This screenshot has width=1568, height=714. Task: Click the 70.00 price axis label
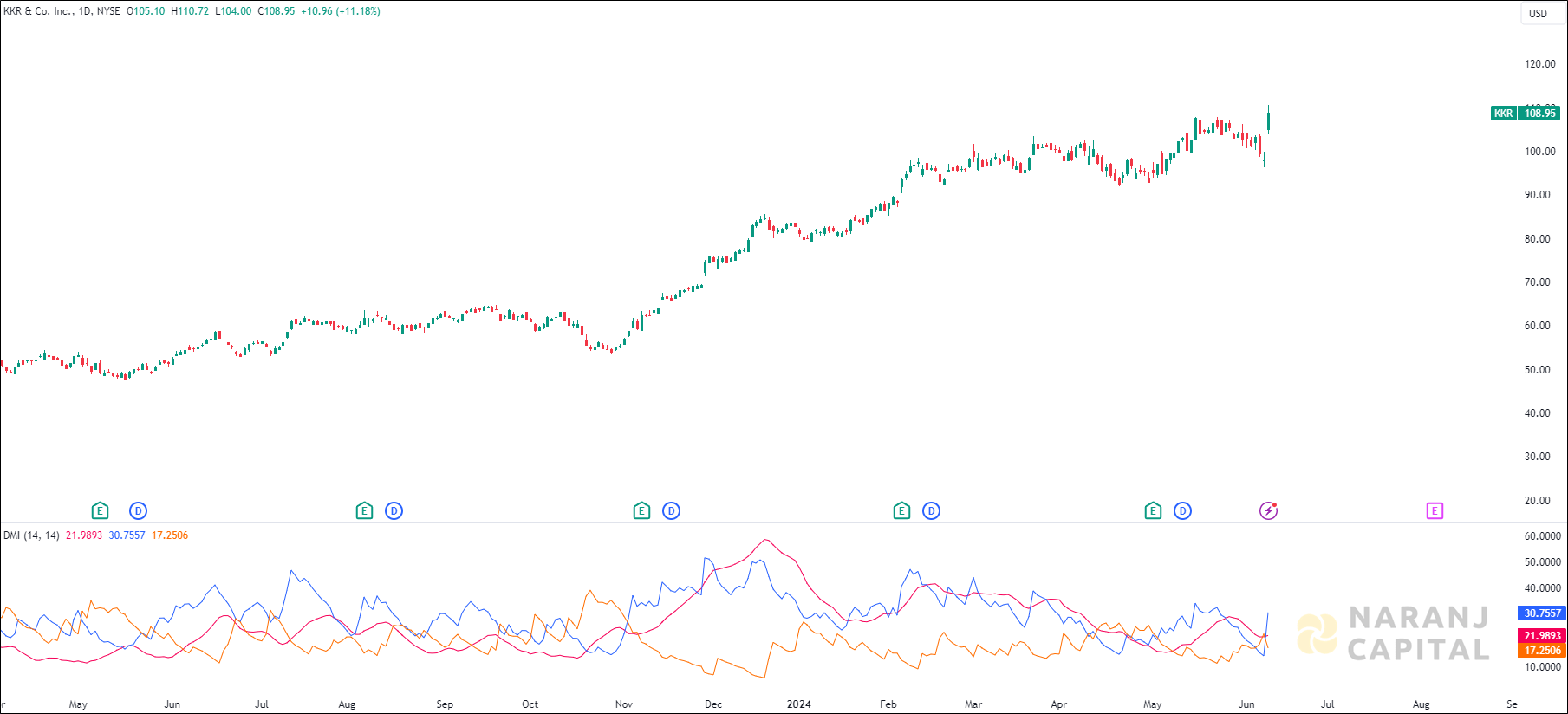[1538, 282]
